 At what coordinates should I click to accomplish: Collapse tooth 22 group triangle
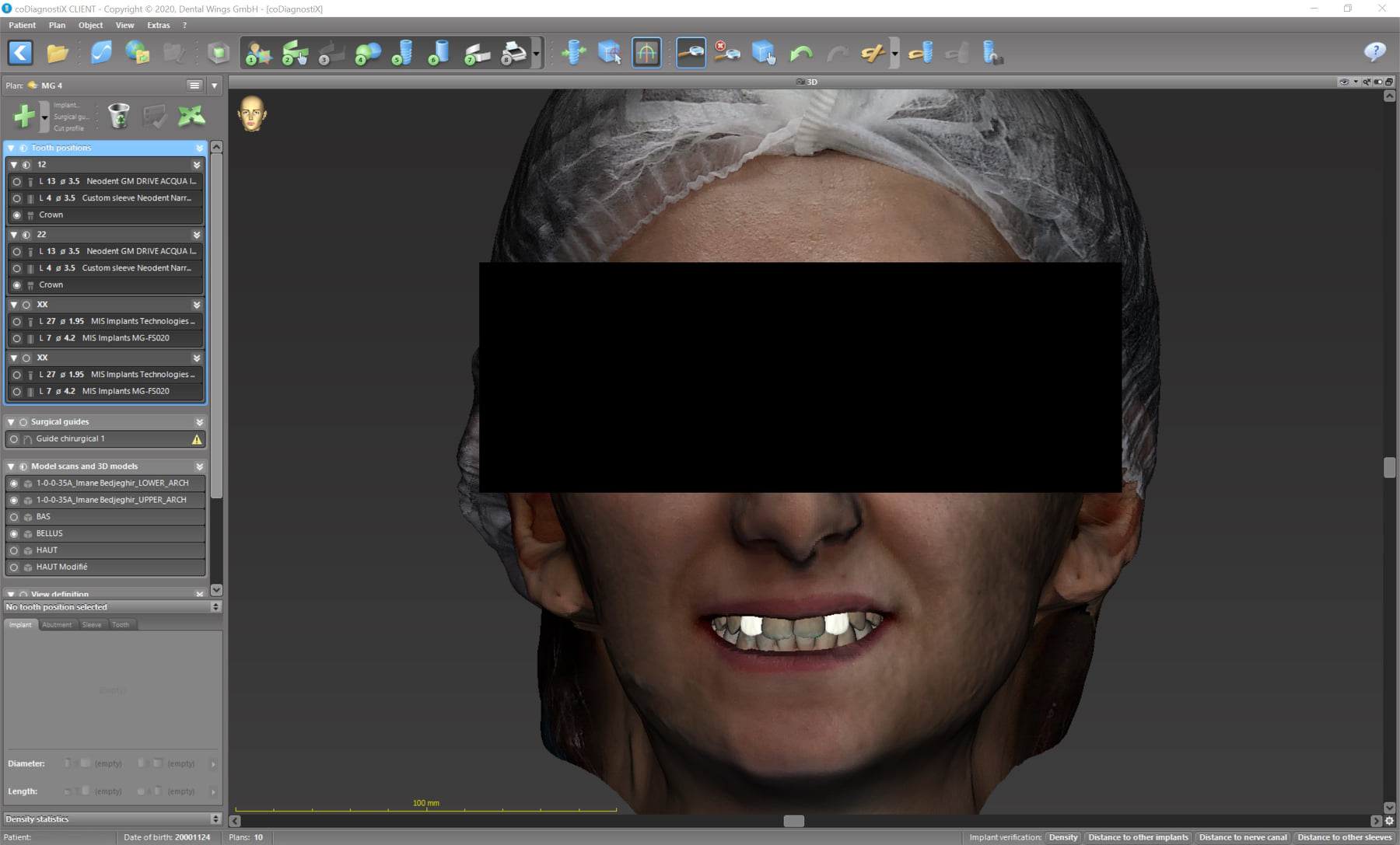(x=14, y=235)
